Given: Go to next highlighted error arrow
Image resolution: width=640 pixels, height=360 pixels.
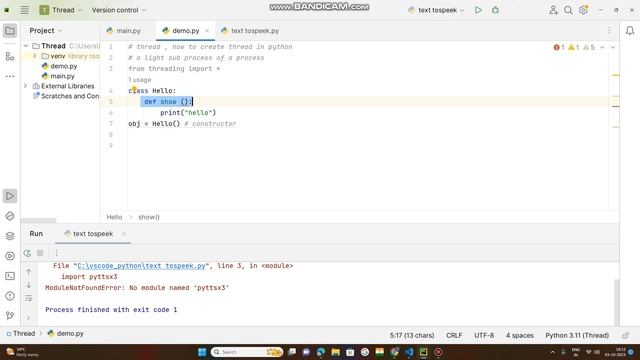Looking at the screenshot, I should (x=613, y=47).
